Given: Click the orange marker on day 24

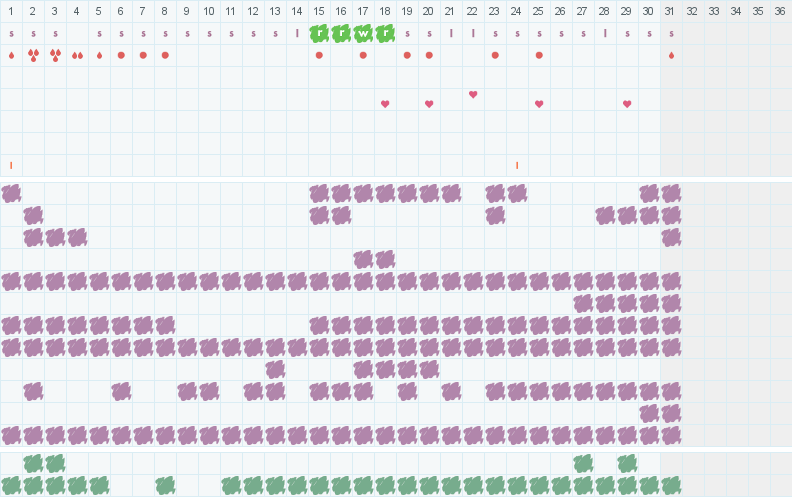Looking at the screenshot, I should [x=517, y=165].
